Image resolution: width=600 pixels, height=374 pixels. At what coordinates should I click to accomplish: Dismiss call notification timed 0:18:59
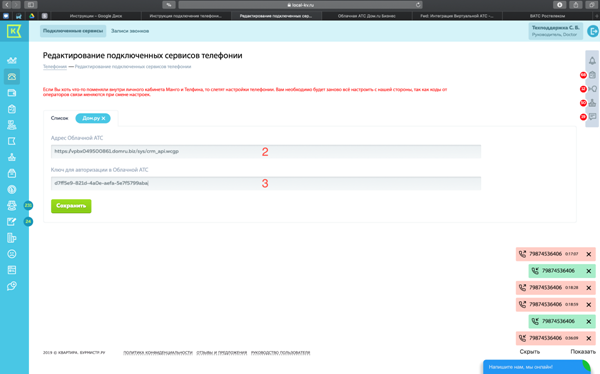[x=589, y=305]
